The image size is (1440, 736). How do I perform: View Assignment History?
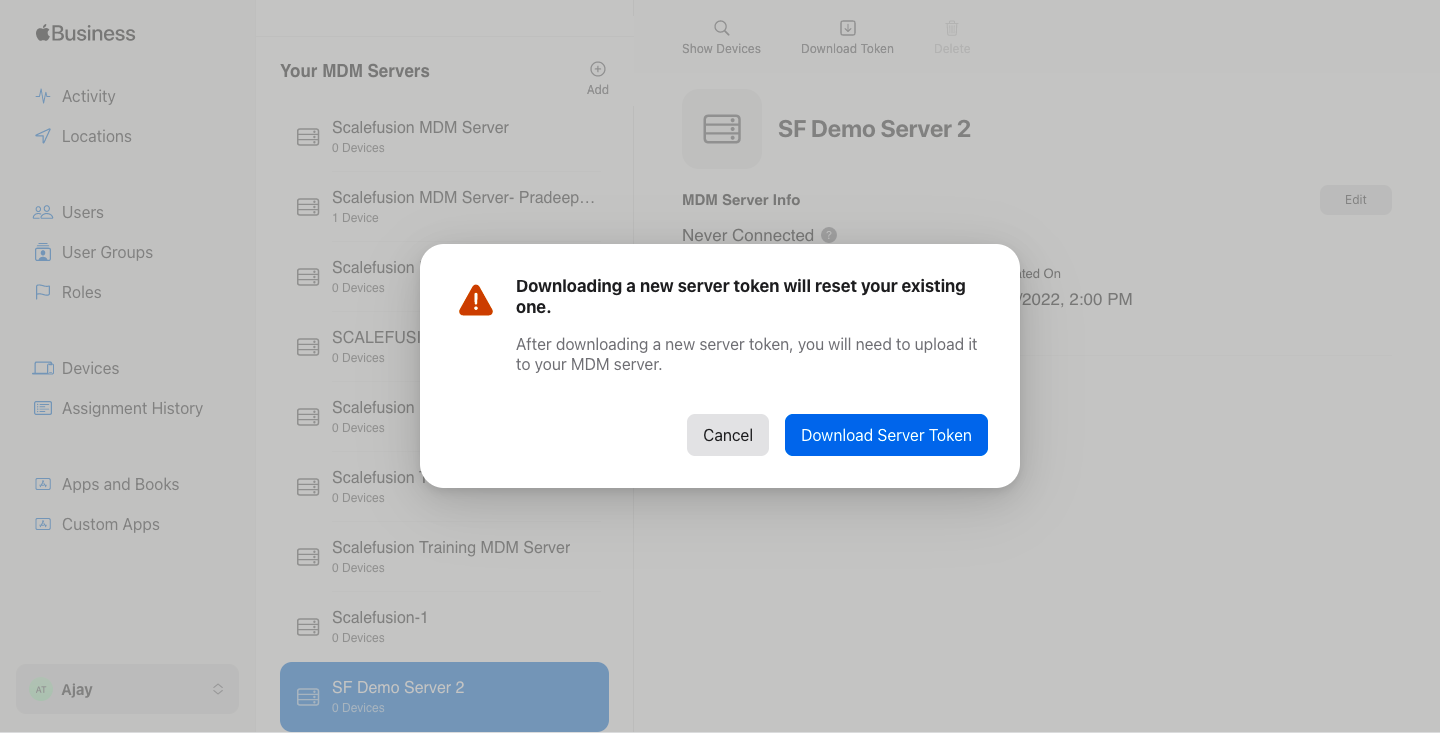132,408
